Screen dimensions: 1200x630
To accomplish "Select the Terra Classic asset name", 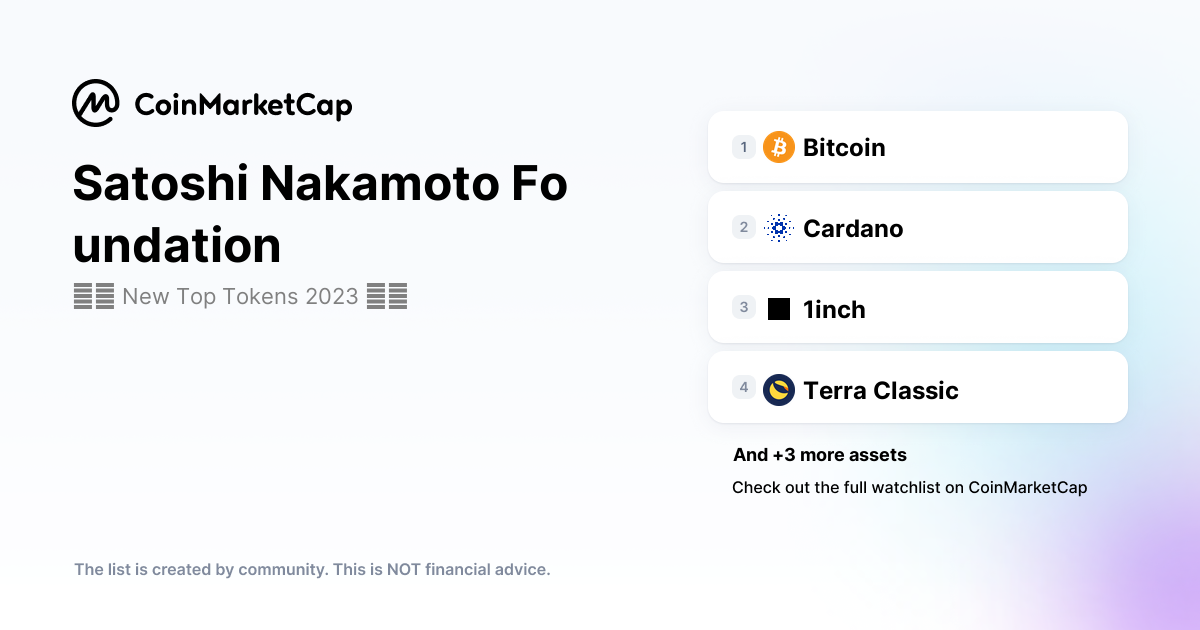I will coord(880,390).
